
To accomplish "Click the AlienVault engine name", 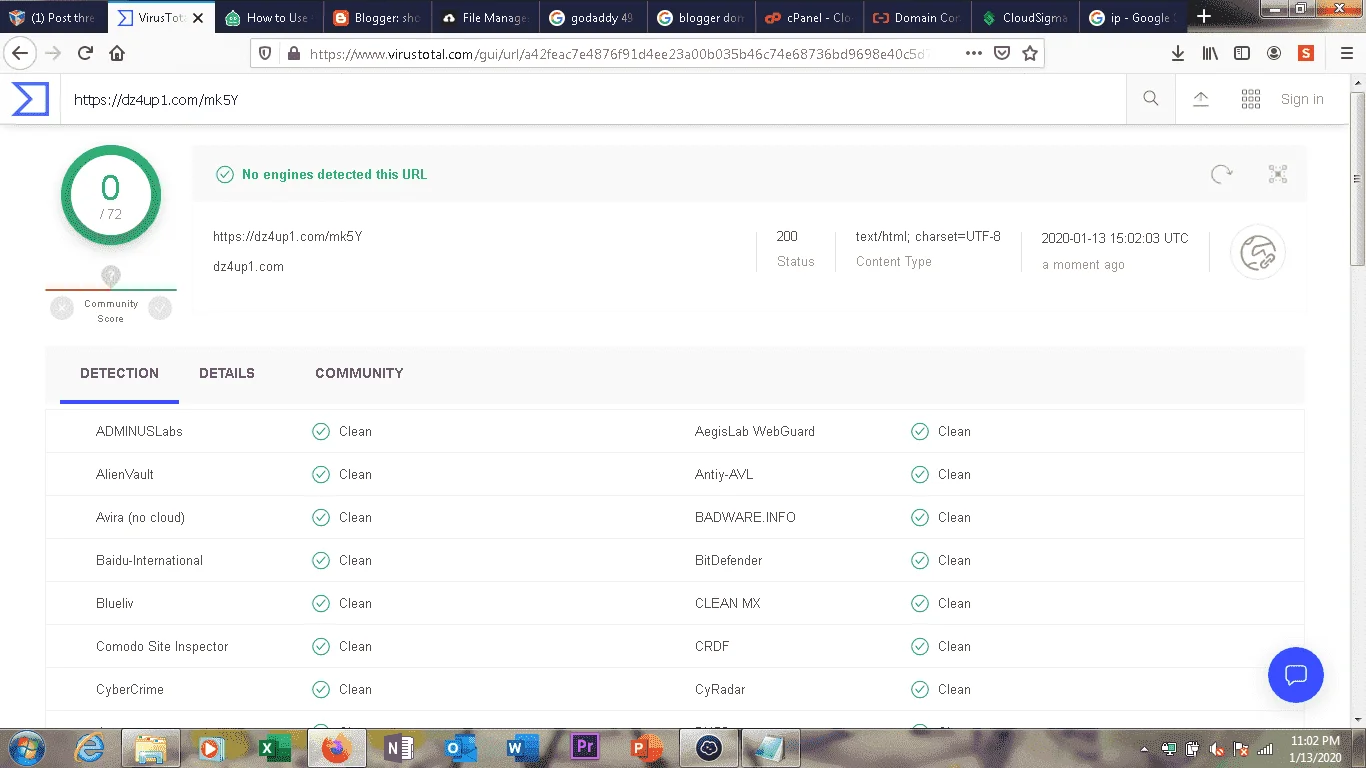I will [x=125, y=474].
